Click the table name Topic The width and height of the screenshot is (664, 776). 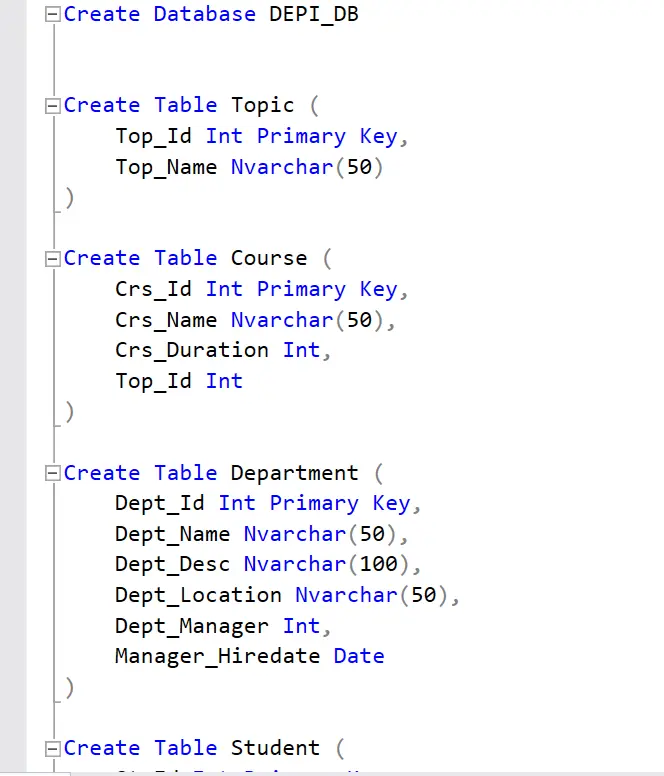(262, 106)
